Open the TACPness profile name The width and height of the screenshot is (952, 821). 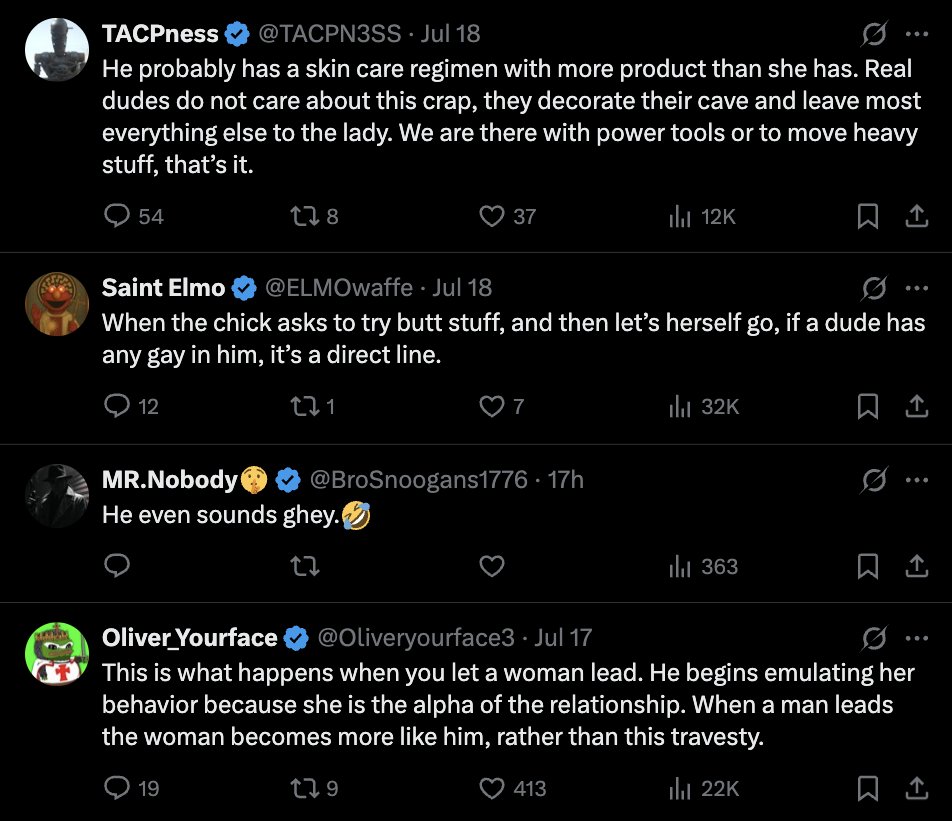(160, 34)
